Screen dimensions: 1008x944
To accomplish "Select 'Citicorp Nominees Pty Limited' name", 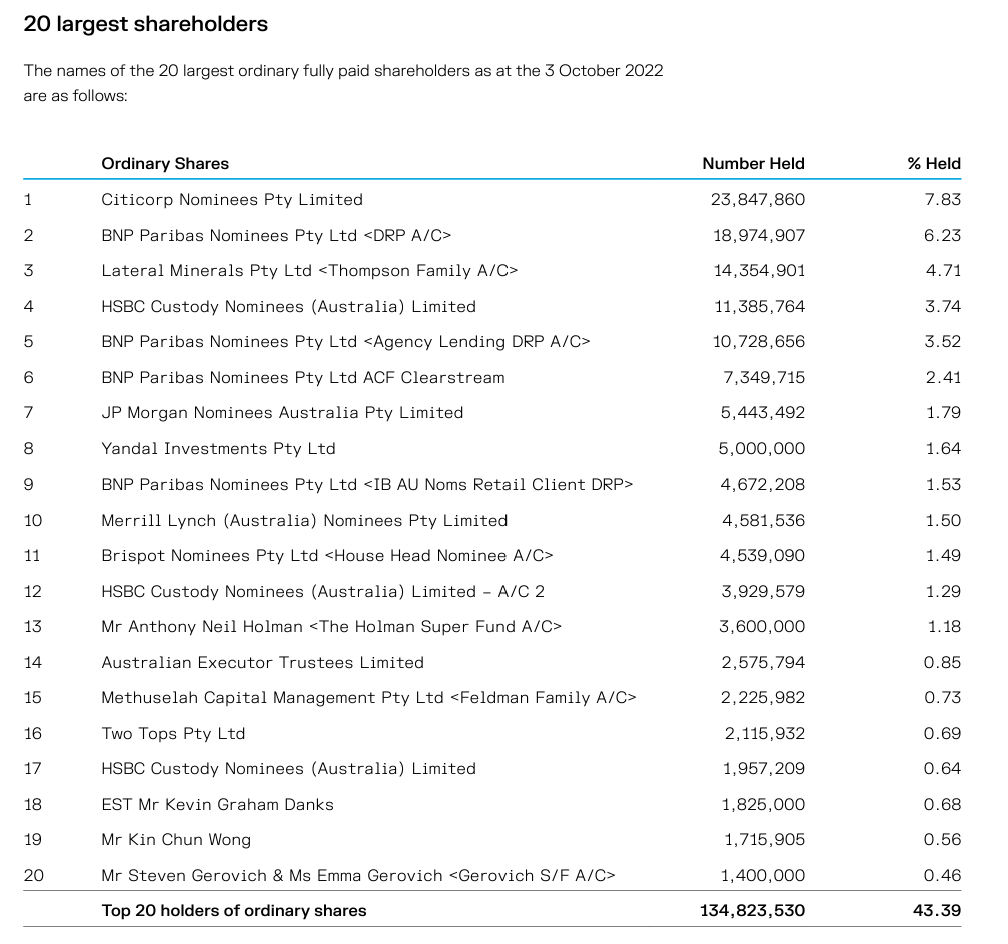I will coord(232,199).
